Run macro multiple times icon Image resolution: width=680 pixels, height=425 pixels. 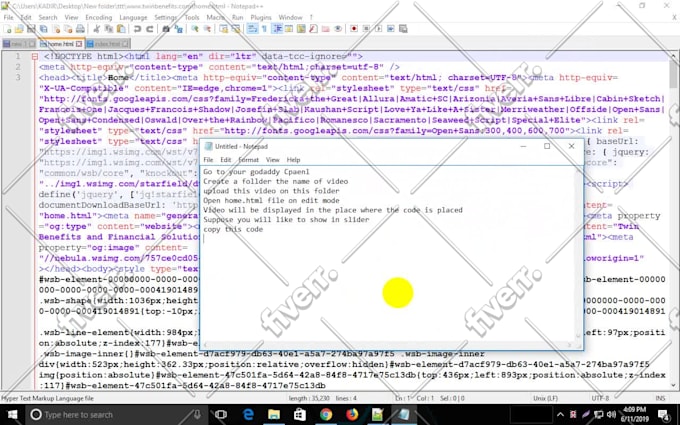391,29
